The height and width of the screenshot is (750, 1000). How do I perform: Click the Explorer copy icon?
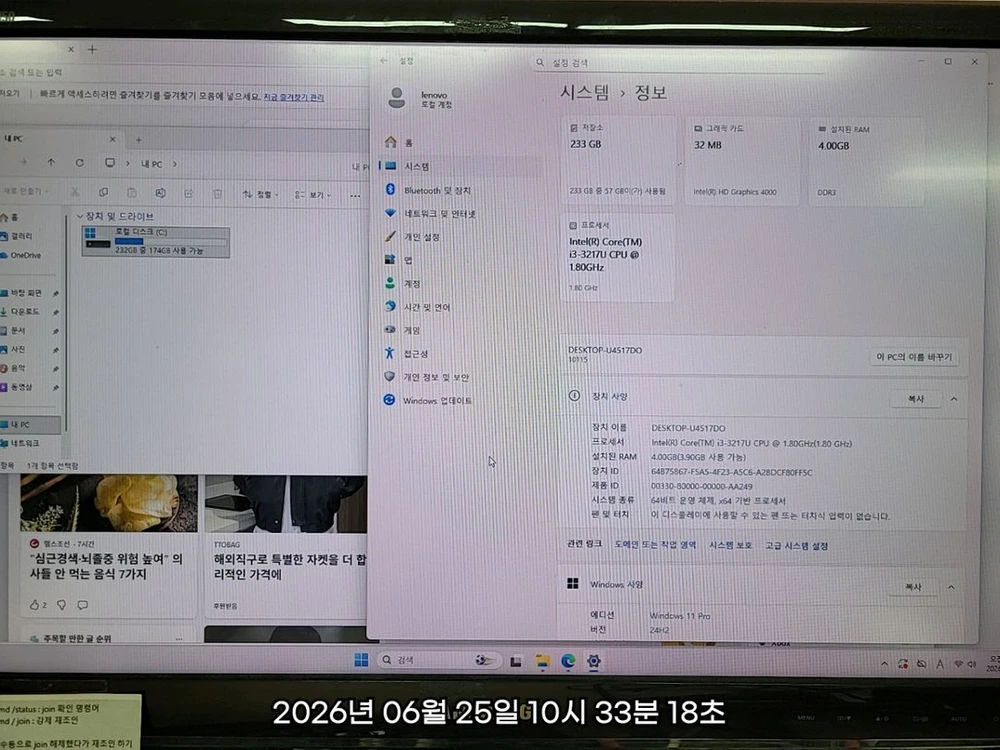coord(103,193)
